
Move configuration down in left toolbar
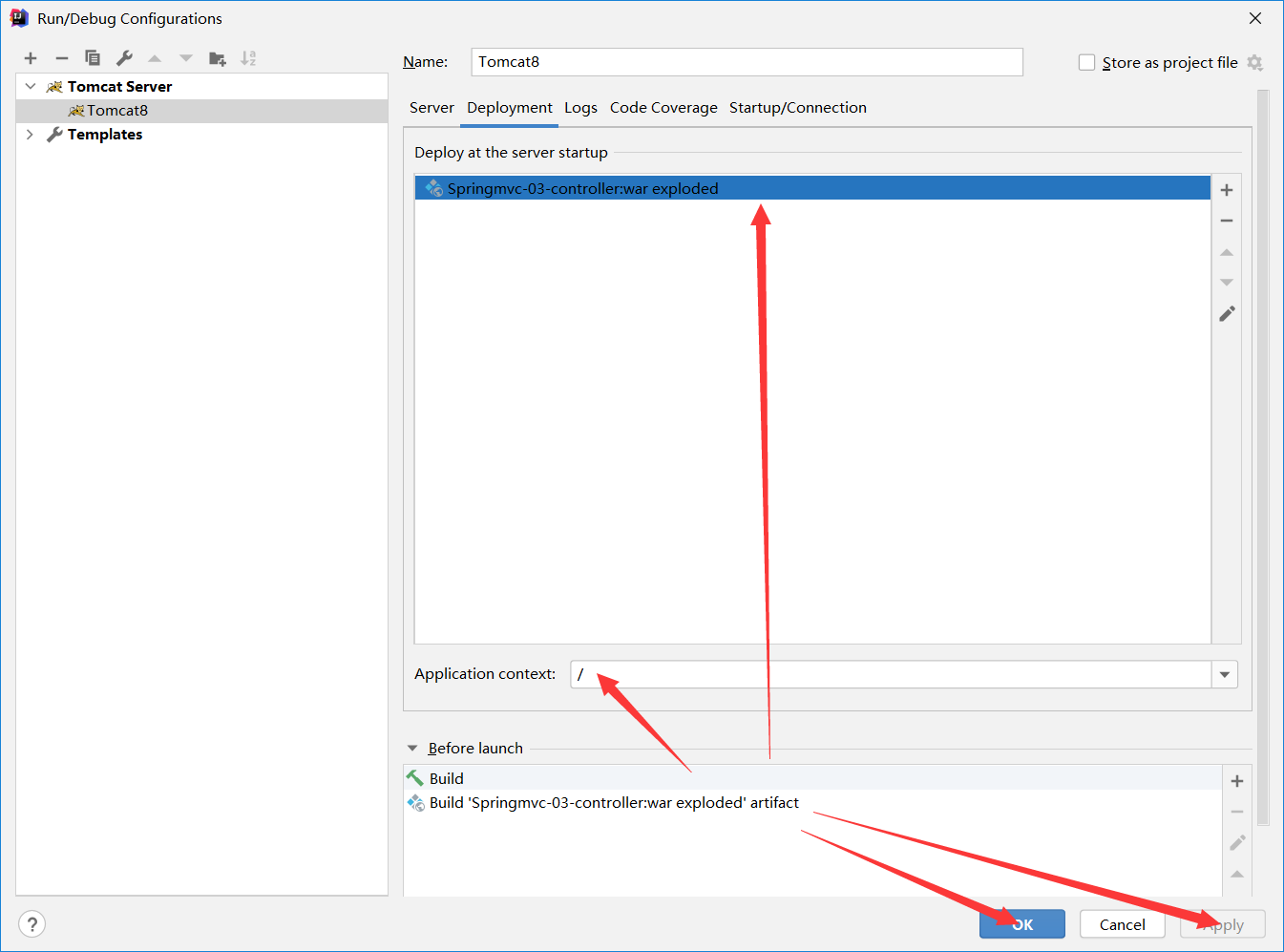[186, 58]
